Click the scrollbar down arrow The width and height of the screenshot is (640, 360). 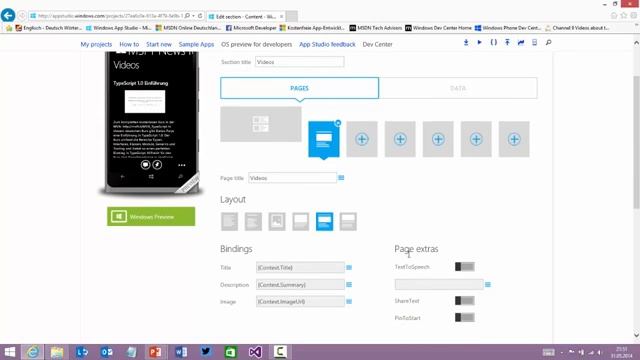(636, 335)
